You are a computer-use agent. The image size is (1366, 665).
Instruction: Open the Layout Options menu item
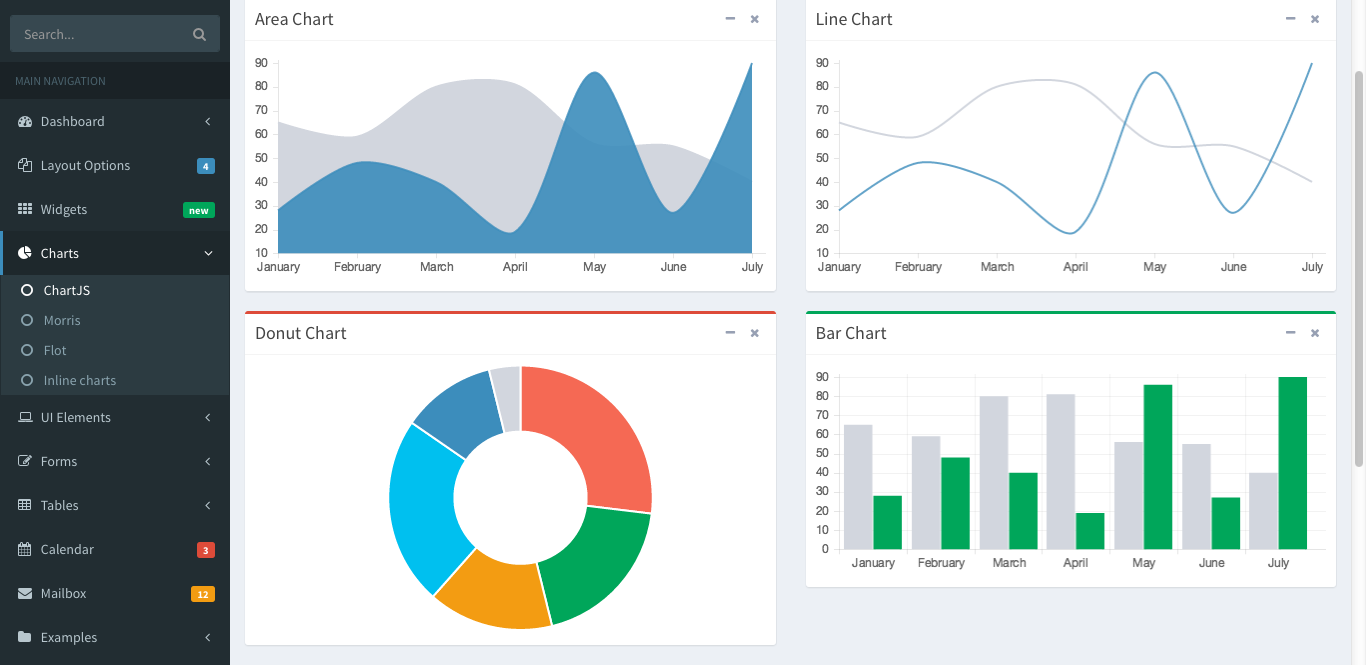coord(85,165)
